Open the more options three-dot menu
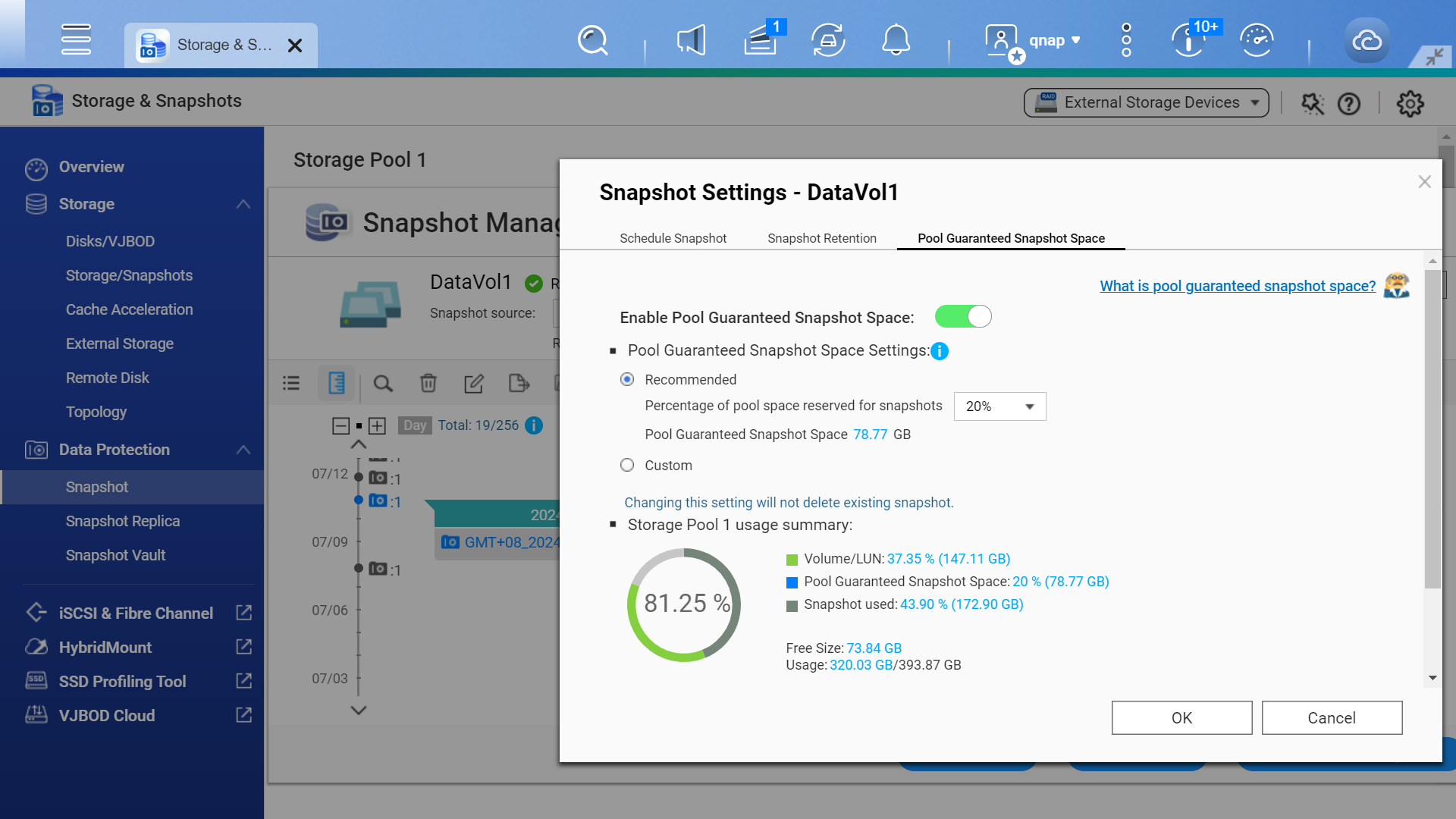 (1126, 40)
